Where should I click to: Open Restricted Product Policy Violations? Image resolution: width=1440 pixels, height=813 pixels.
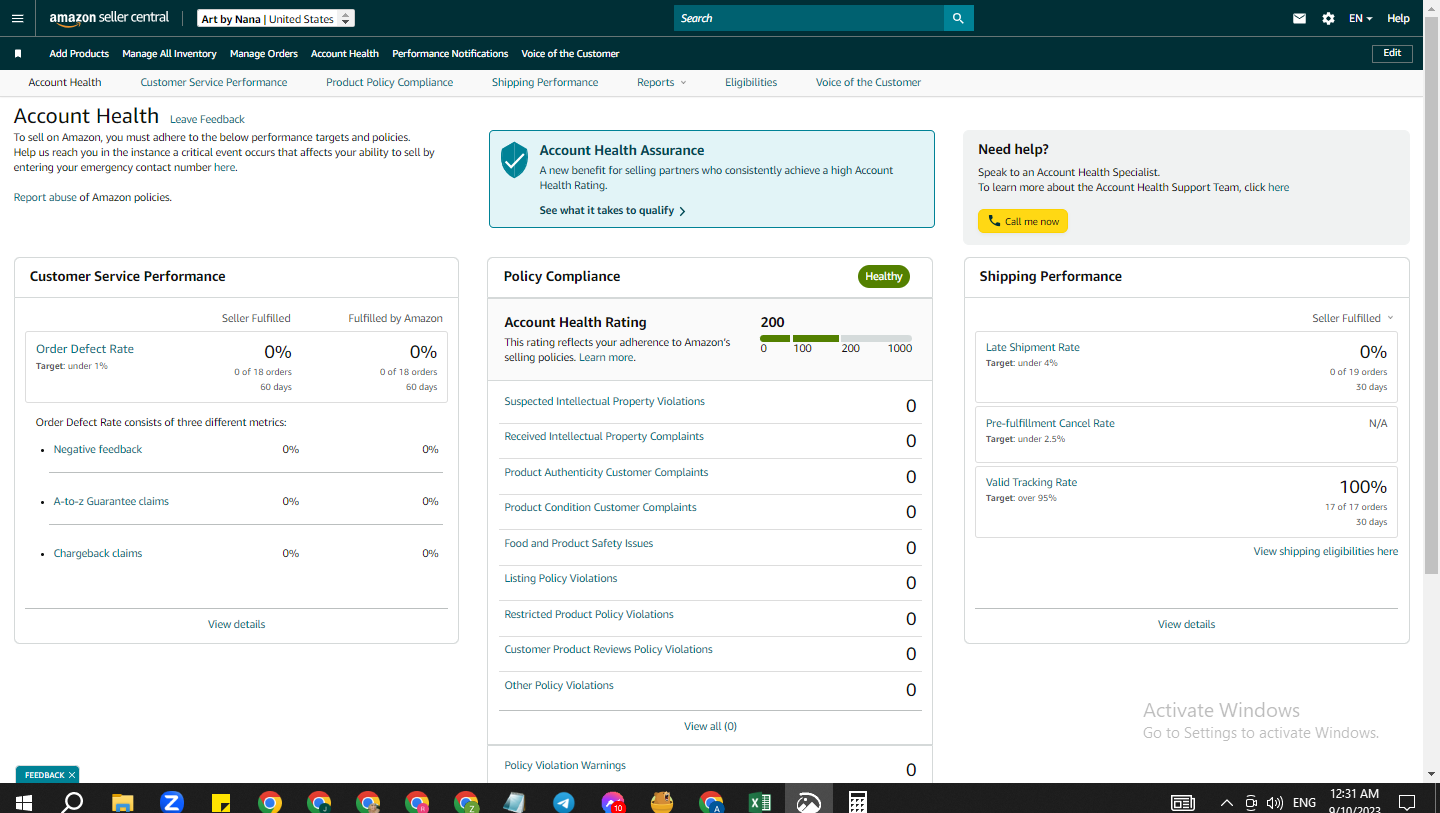(x=589, y=615)
